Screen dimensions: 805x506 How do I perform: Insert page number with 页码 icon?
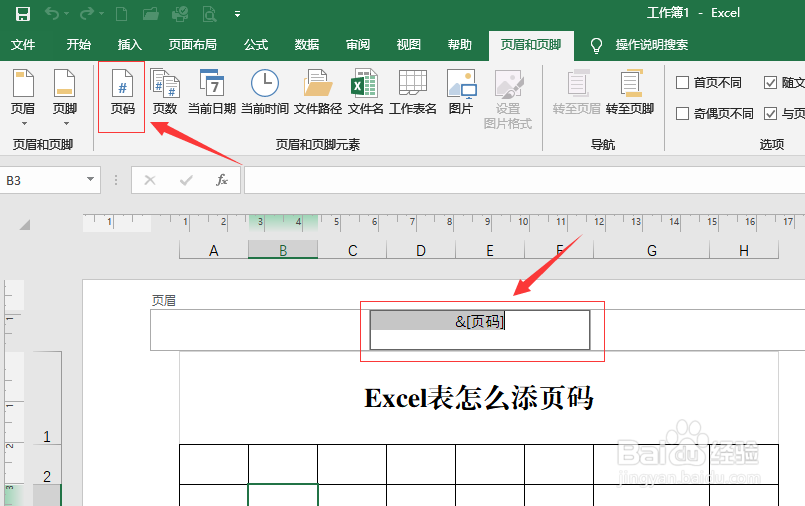pyautogui.click(x=122, y=92)
